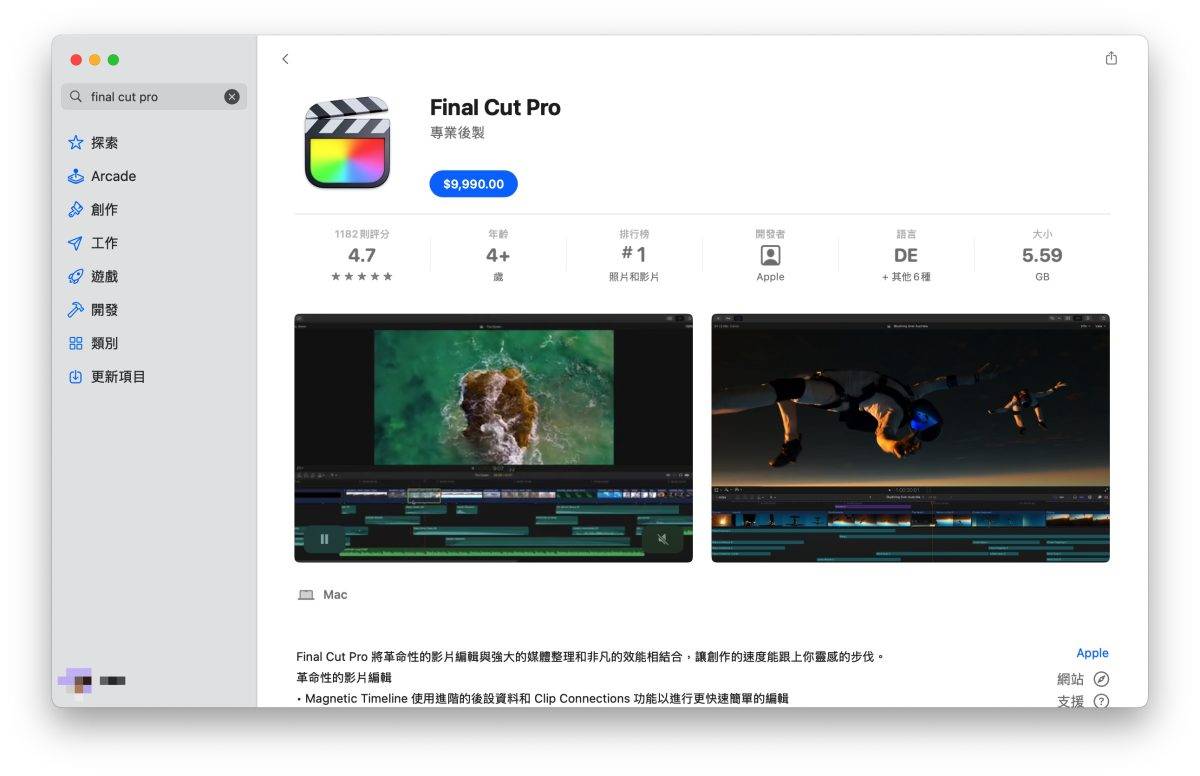This screenshot has height=776, width=1200.
Task: Click the 4.7 rating summary
Action: point(362,255)
